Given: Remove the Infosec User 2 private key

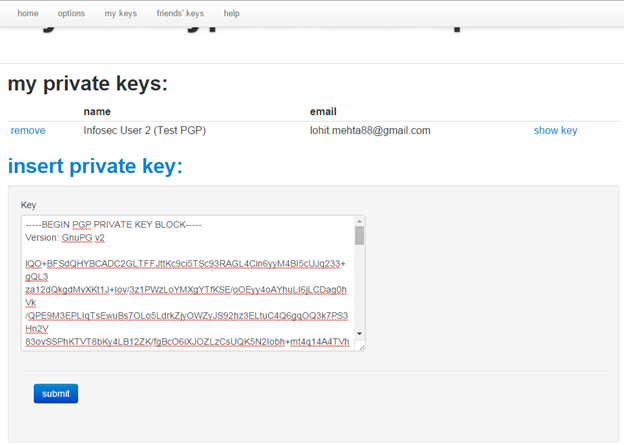Looking at the screenshot, I should click(x=28, y=131).
